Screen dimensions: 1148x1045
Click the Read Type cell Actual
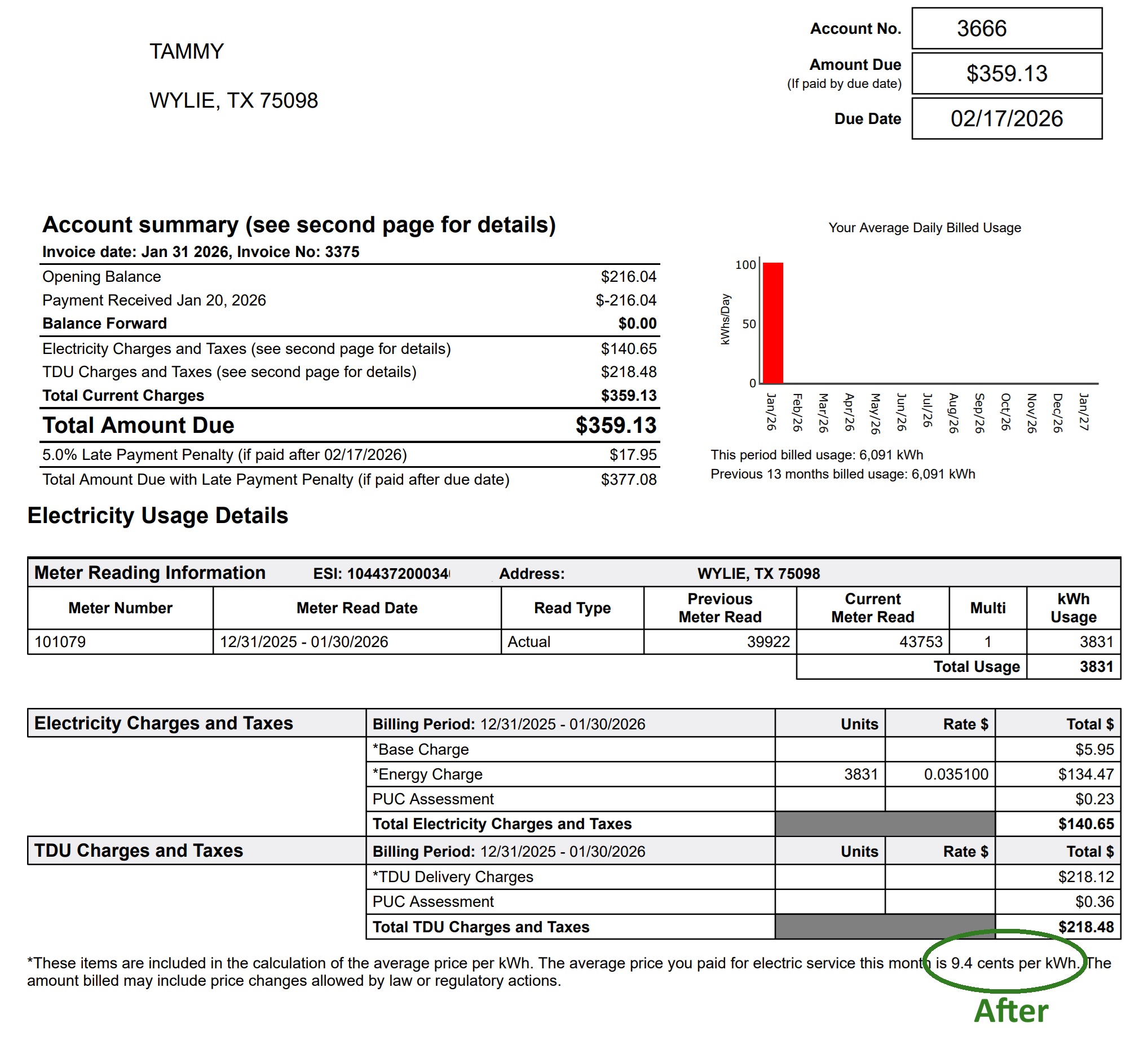pyautogui.click(x=529, y=642)
